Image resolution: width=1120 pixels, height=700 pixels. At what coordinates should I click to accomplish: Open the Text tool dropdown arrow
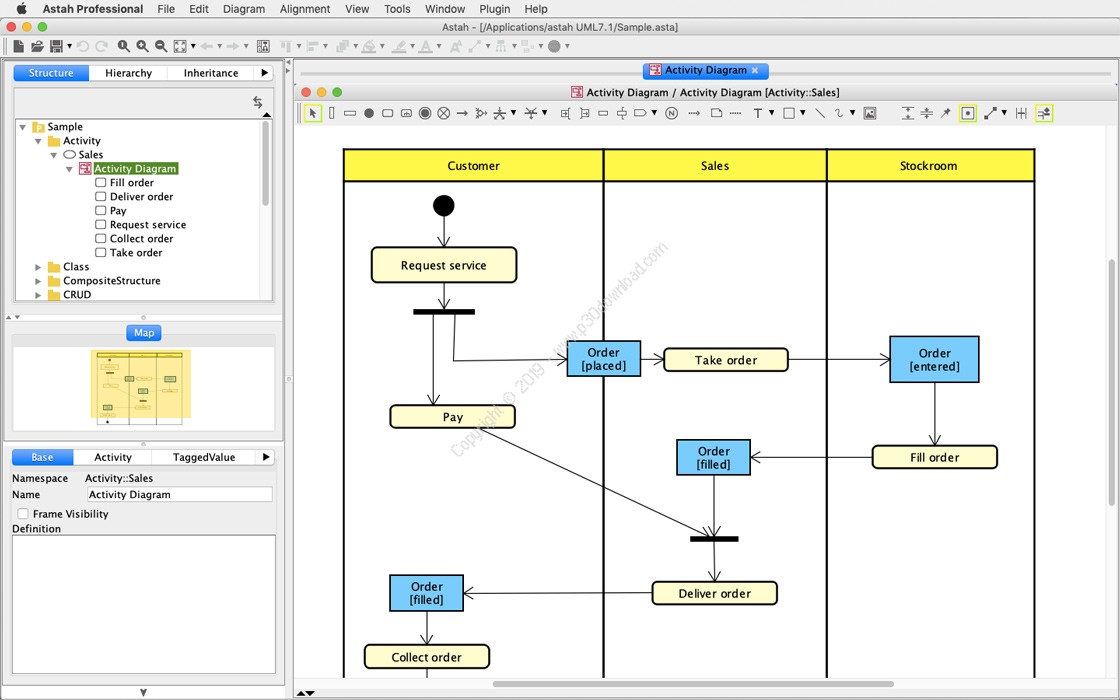coord(771,113)
